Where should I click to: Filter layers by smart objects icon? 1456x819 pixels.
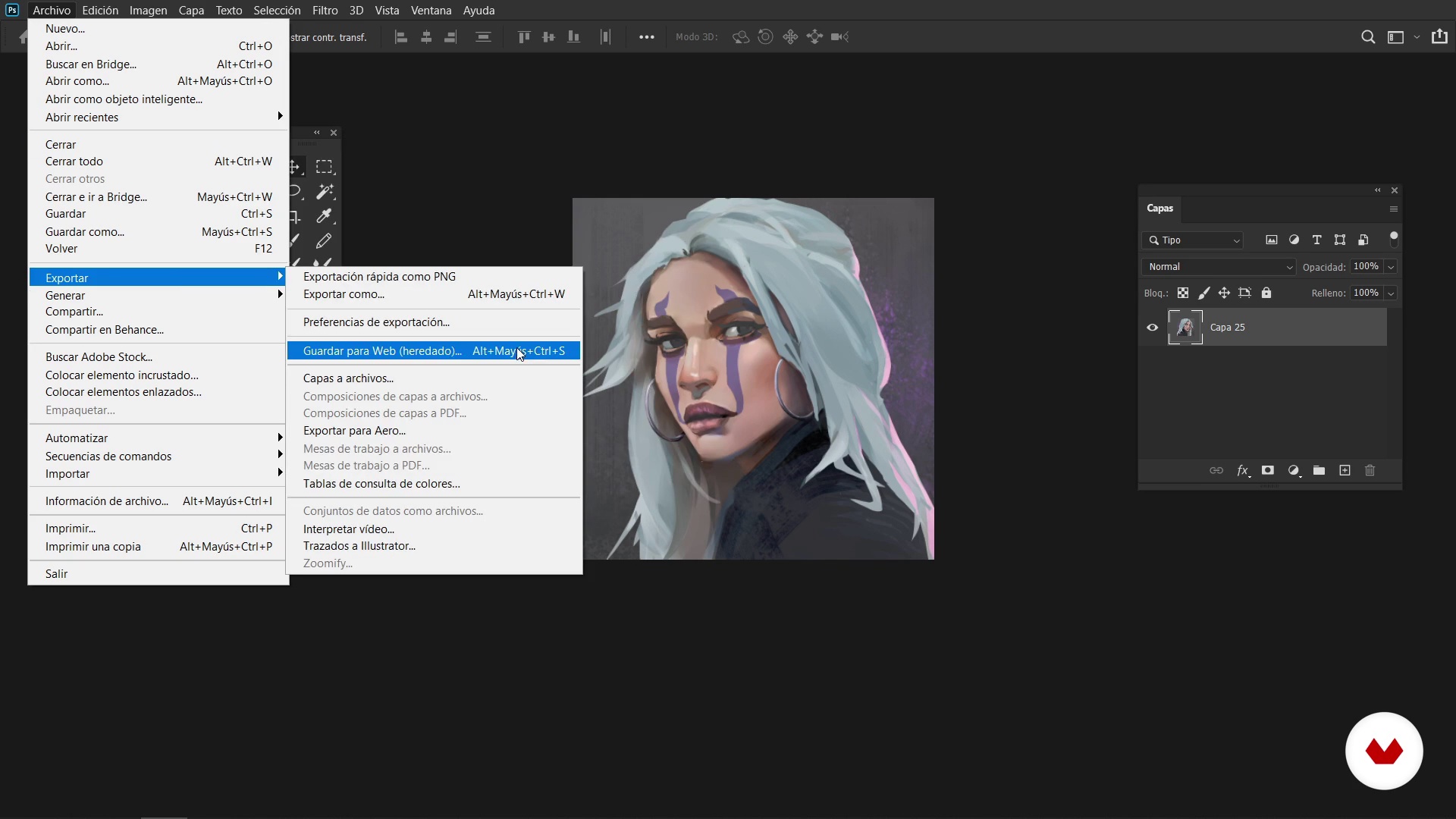click(x=1363, y=240)
